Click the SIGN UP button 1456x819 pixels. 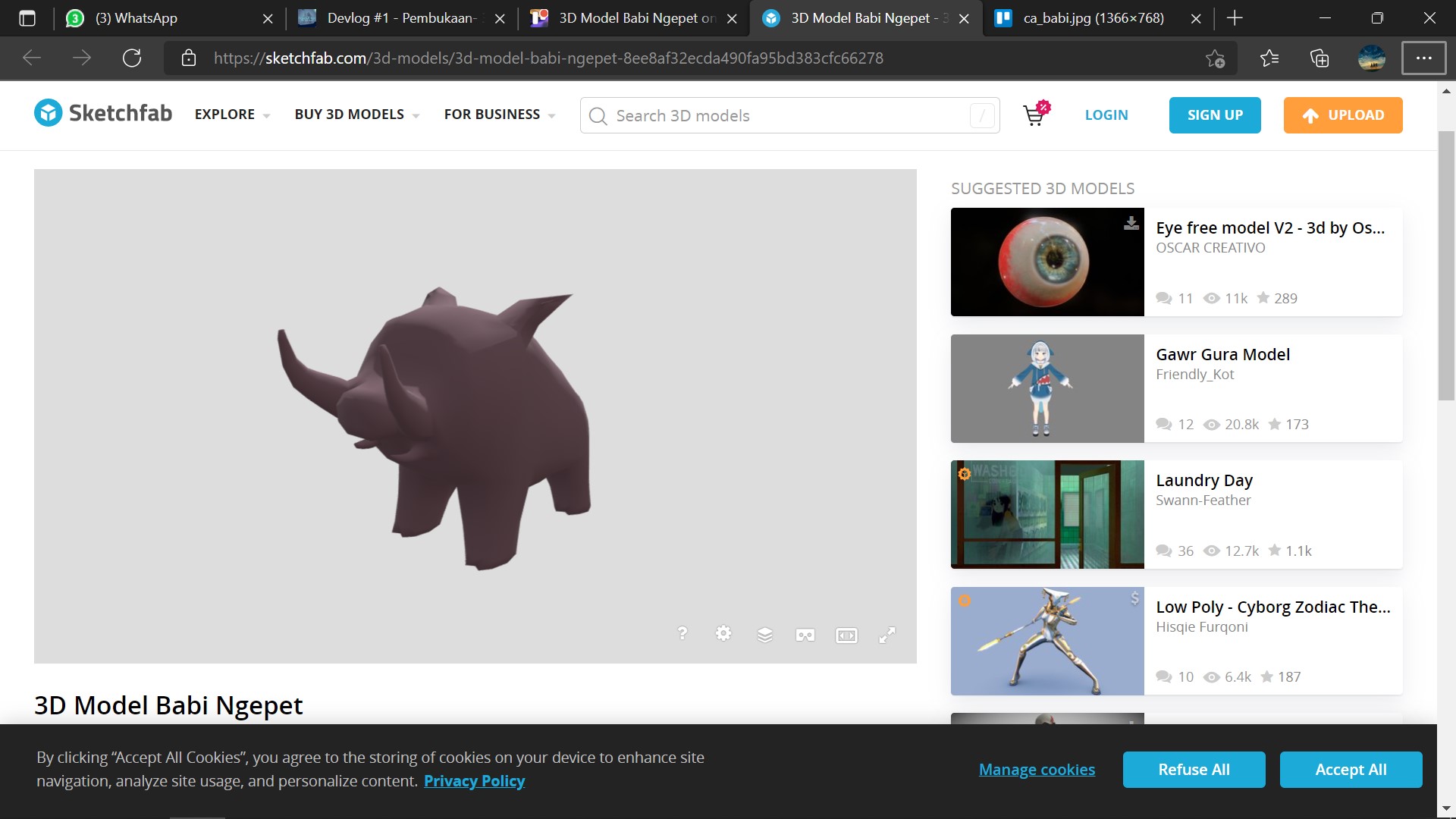click(1215, 115)
